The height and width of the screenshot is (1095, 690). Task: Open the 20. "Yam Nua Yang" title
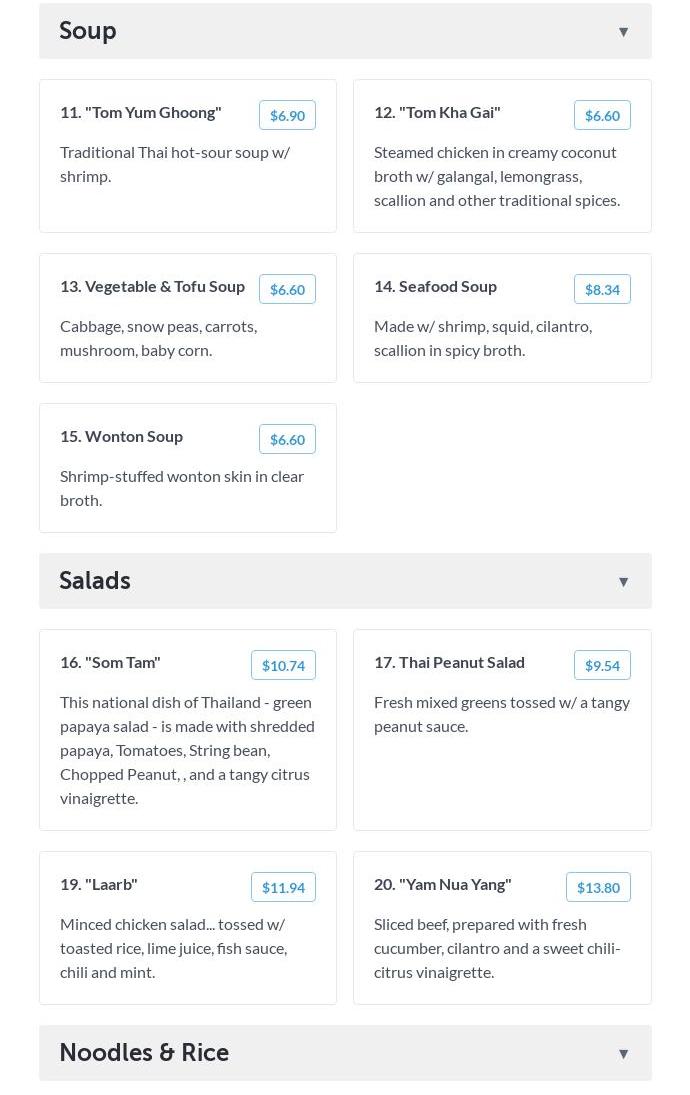coord(442,884)
